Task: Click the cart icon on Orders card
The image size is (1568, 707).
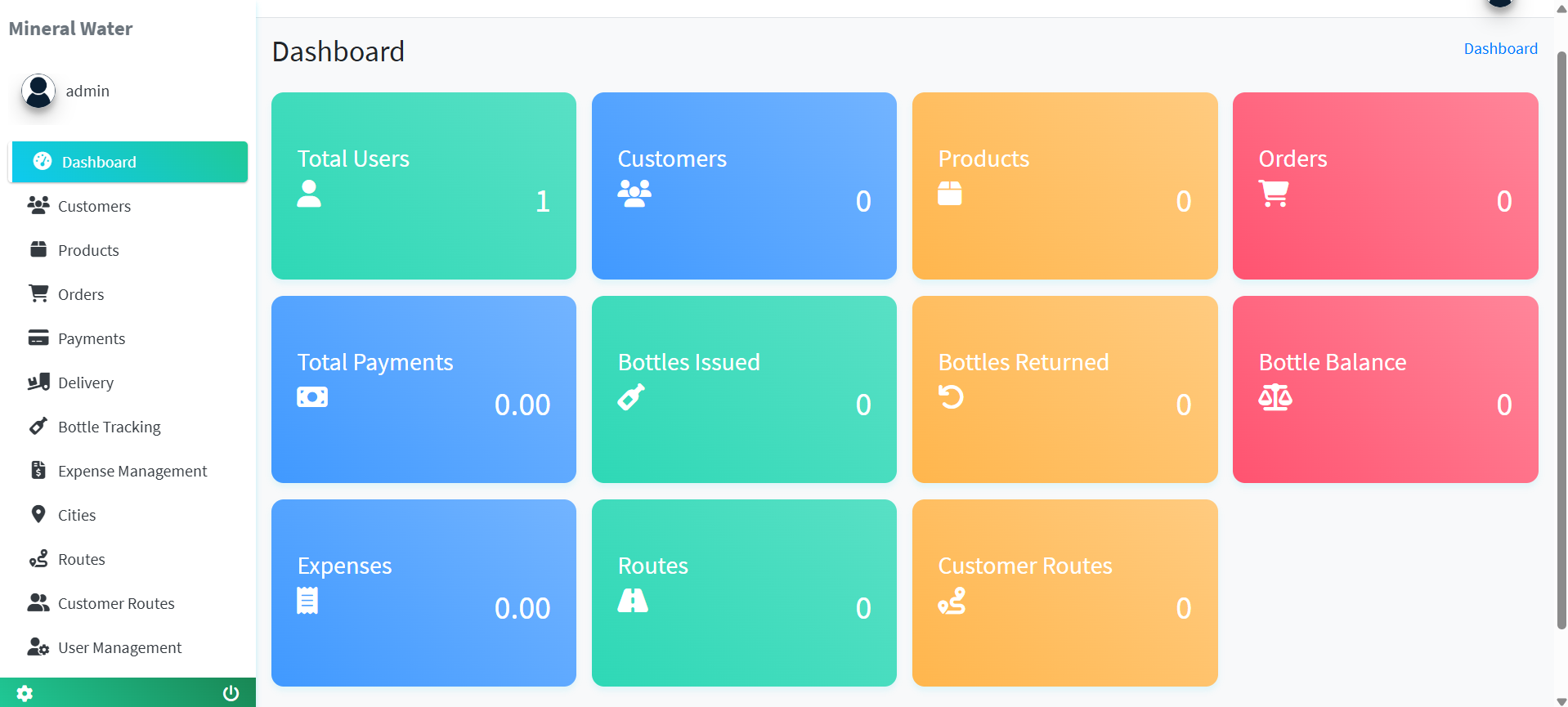Action: point(1274,194)
